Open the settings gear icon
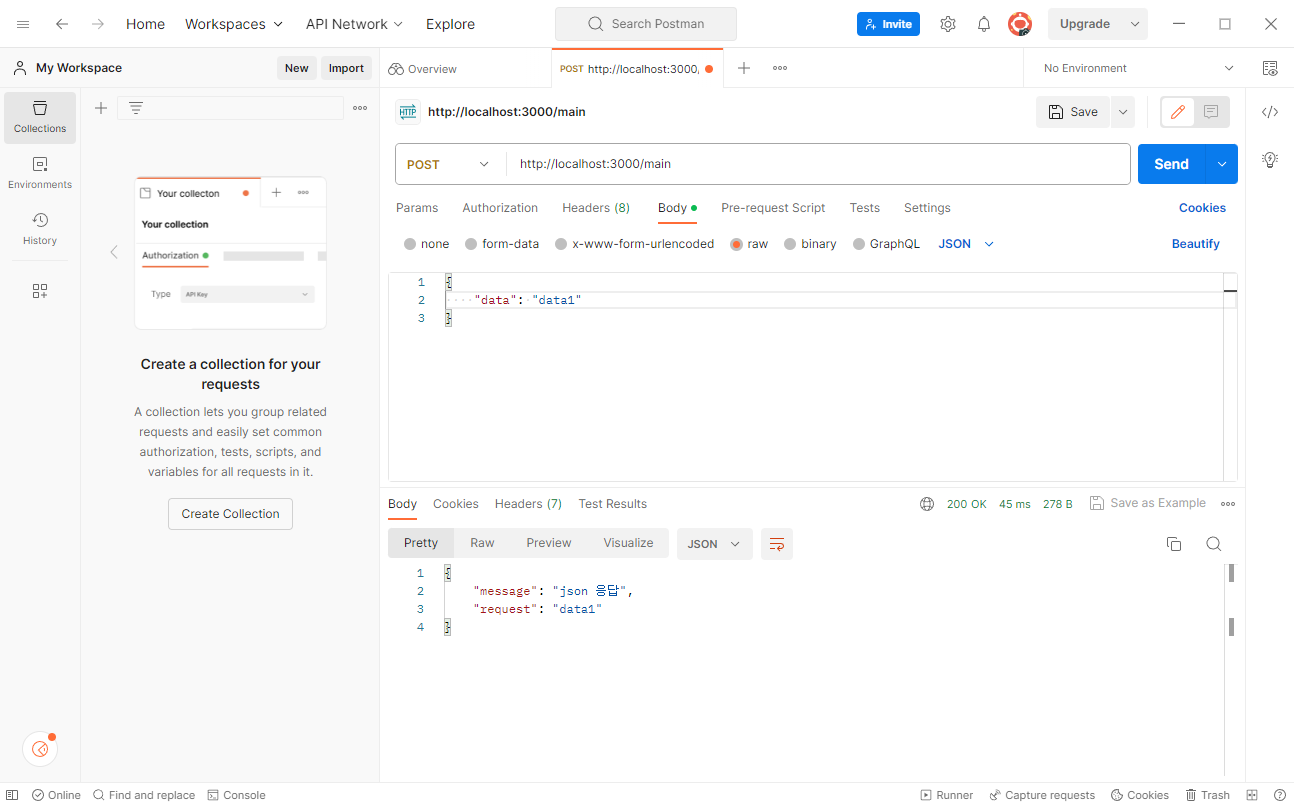The width and height of the screenshot is (1294, 807). pos(948,24)
